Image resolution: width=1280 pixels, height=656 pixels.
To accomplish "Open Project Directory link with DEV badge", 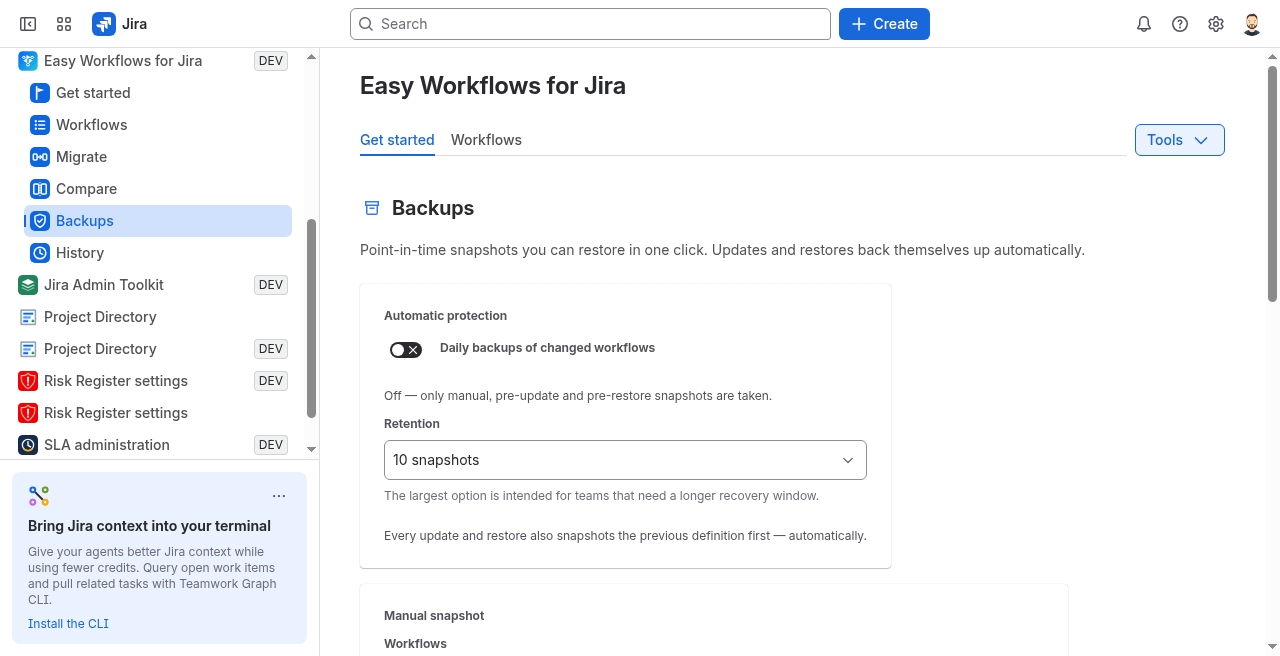I will pos(152,349).
